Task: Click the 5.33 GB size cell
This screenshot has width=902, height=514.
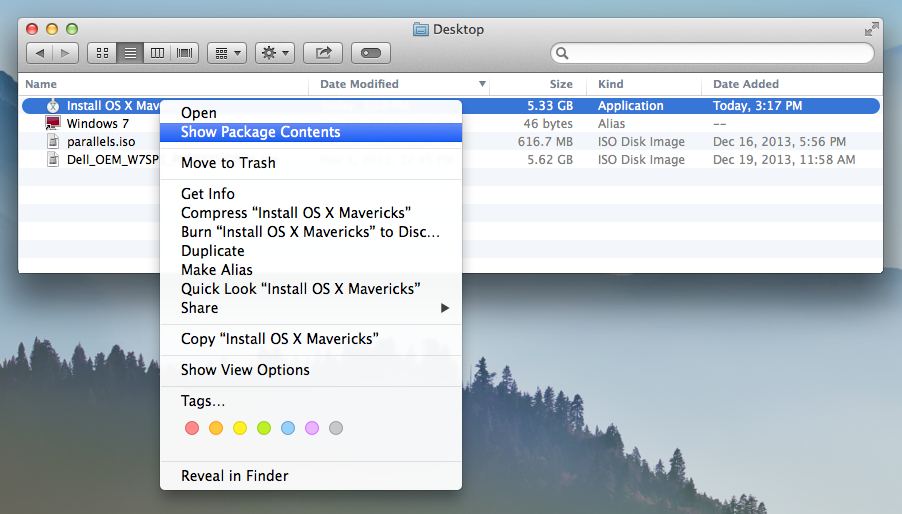Action: tap(550, 106)
